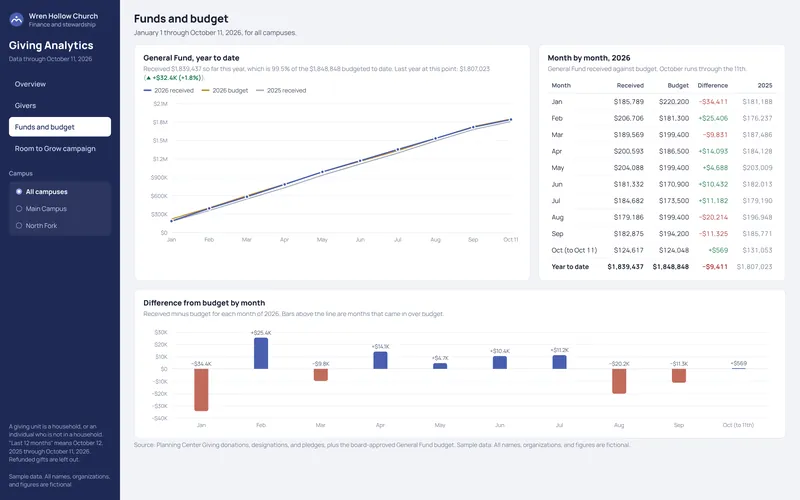The width and height of the screenshot is (800, 500).
Task: Select the Oct (to Oct 11) row label
Action: point(574,251)
